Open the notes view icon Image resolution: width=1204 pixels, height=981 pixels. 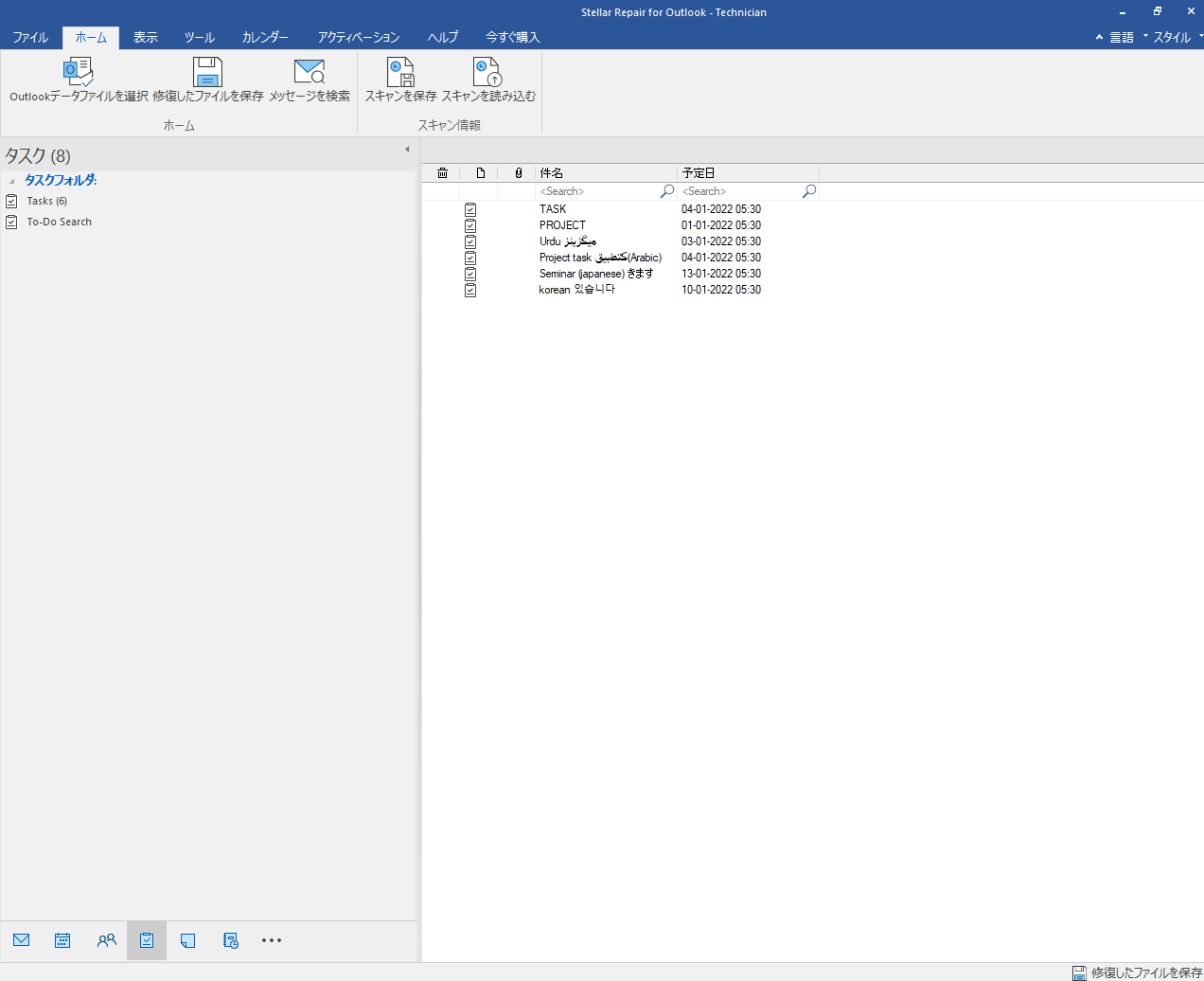coord(187,940)
